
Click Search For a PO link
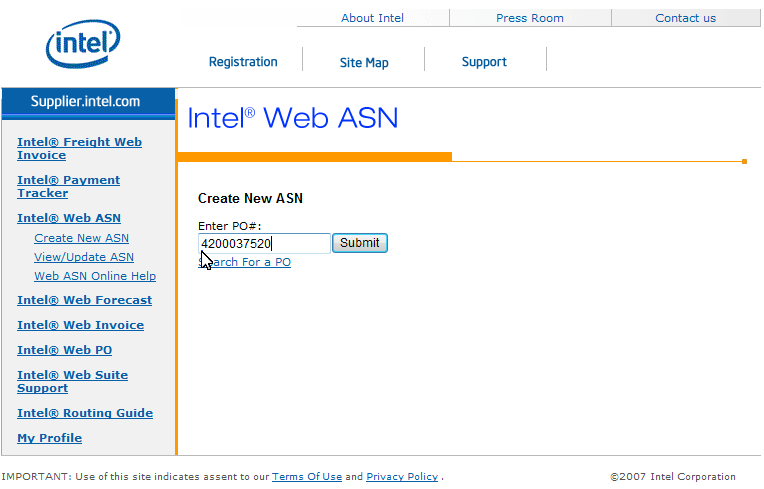click(245, 262)
